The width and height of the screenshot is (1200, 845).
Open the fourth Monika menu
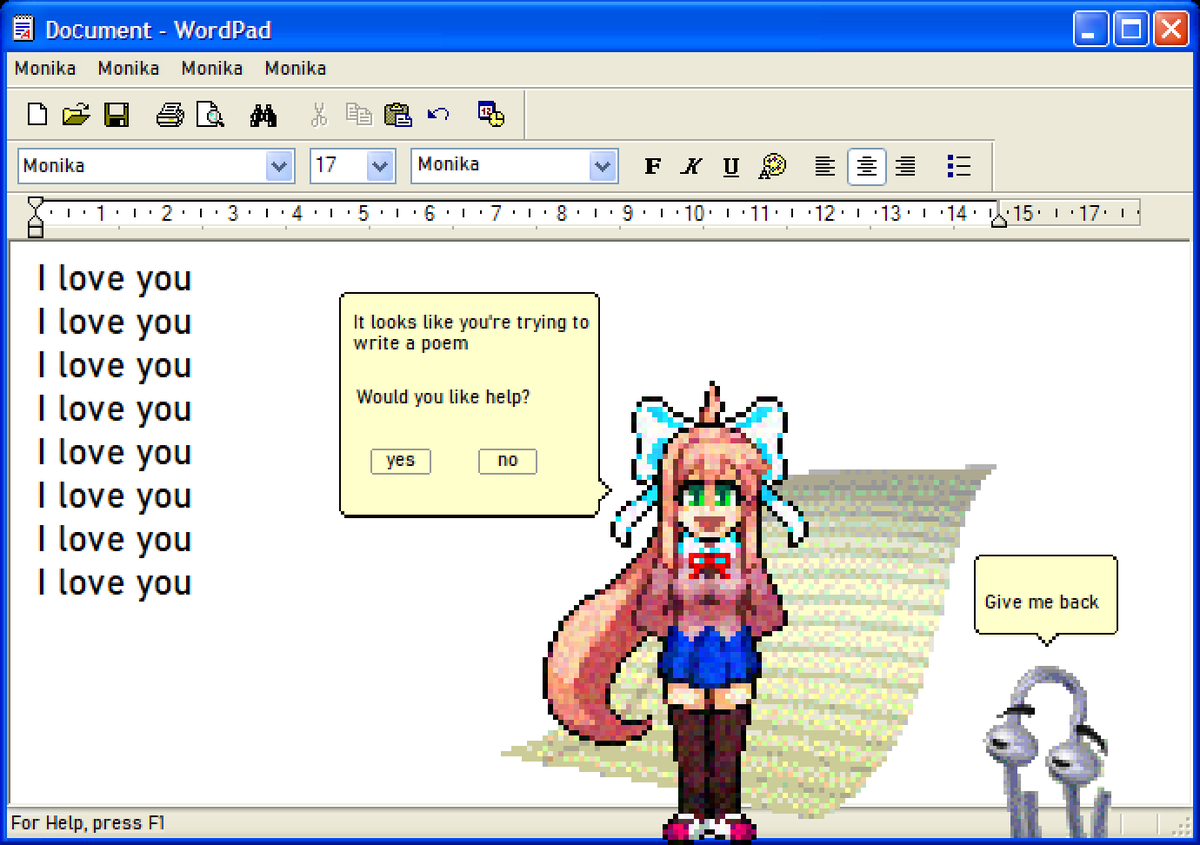click(295, 68)
